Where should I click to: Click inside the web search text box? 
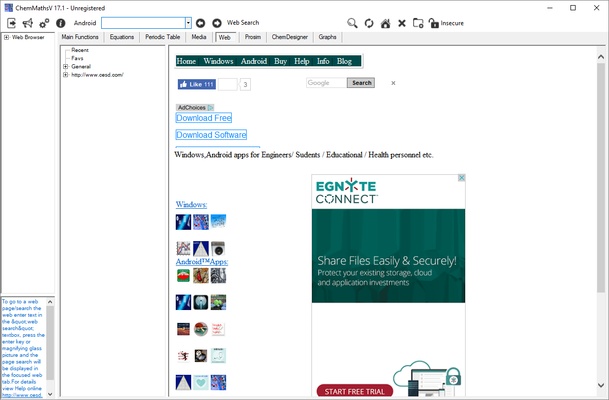tap(143, 23)
